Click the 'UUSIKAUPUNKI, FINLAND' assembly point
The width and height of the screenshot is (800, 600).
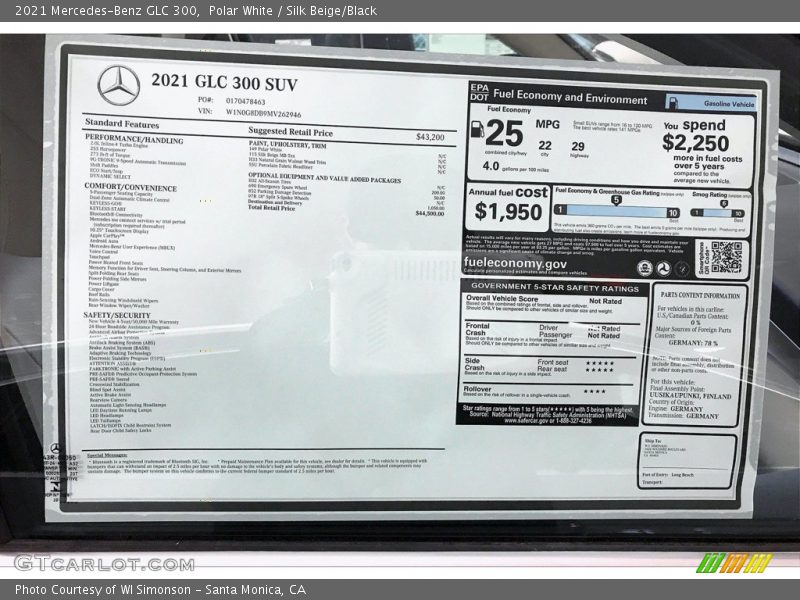pyautogui.click(x=690, y=395)
